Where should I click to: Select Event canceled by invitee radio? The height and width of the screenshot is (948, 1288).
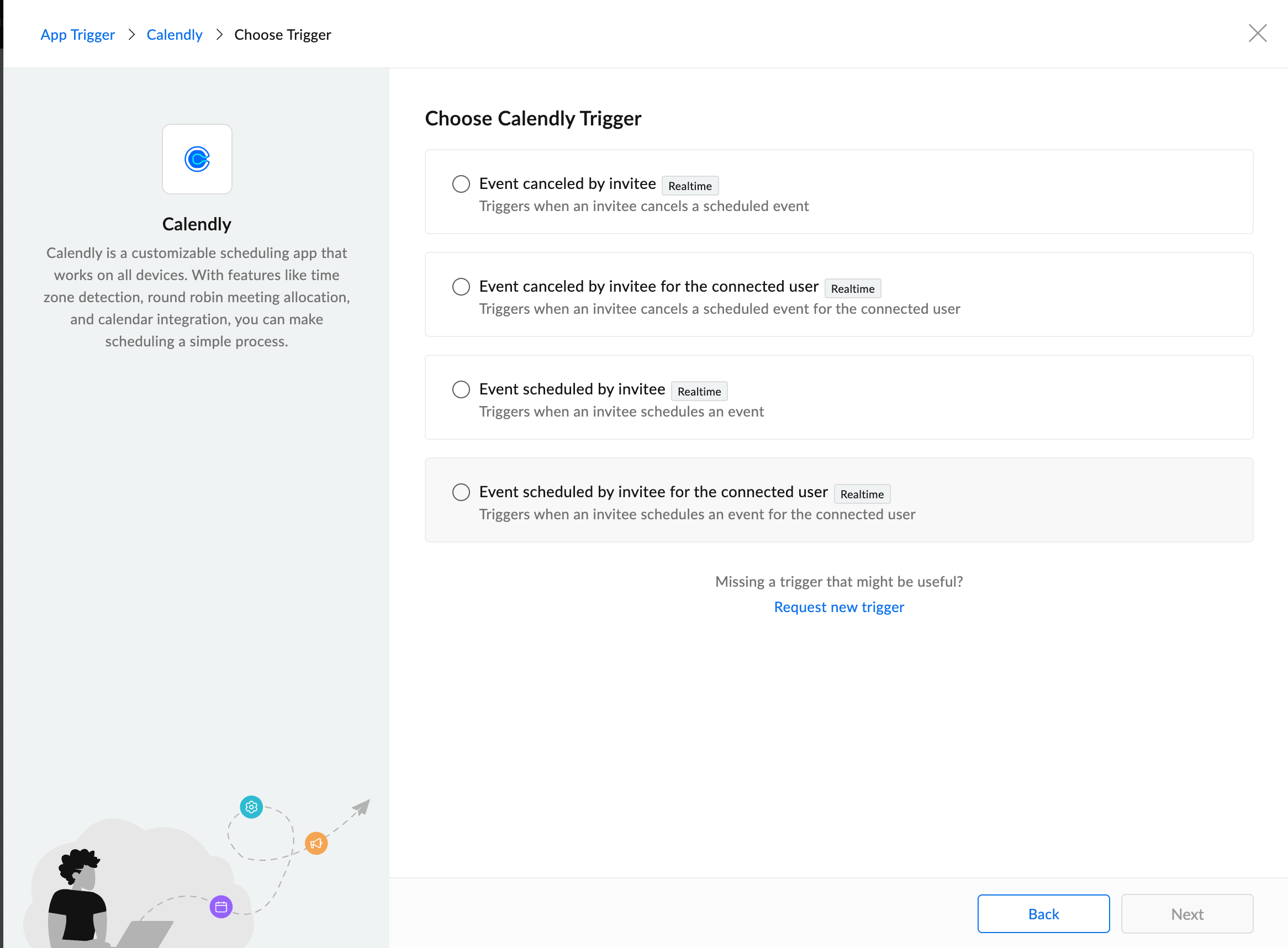click(x=461, y=183)
